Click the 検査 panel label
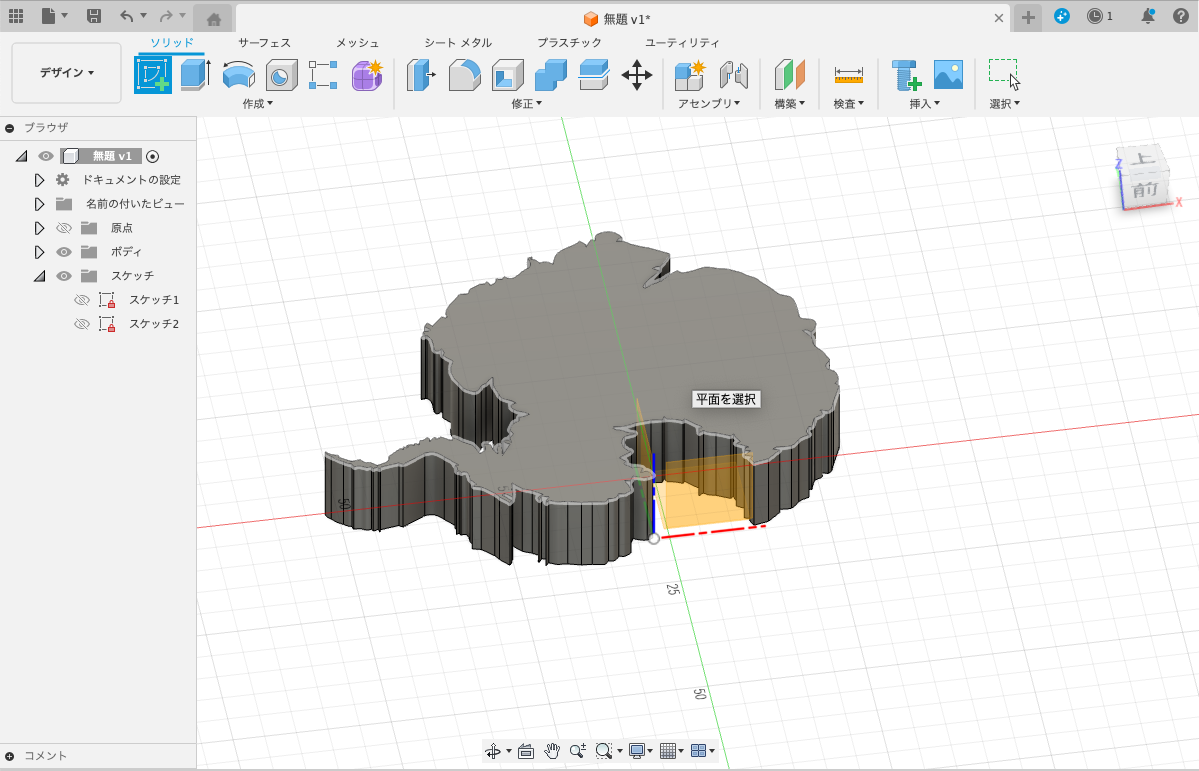The width and height of the screenshot is (1199, 771). point(848,104)
